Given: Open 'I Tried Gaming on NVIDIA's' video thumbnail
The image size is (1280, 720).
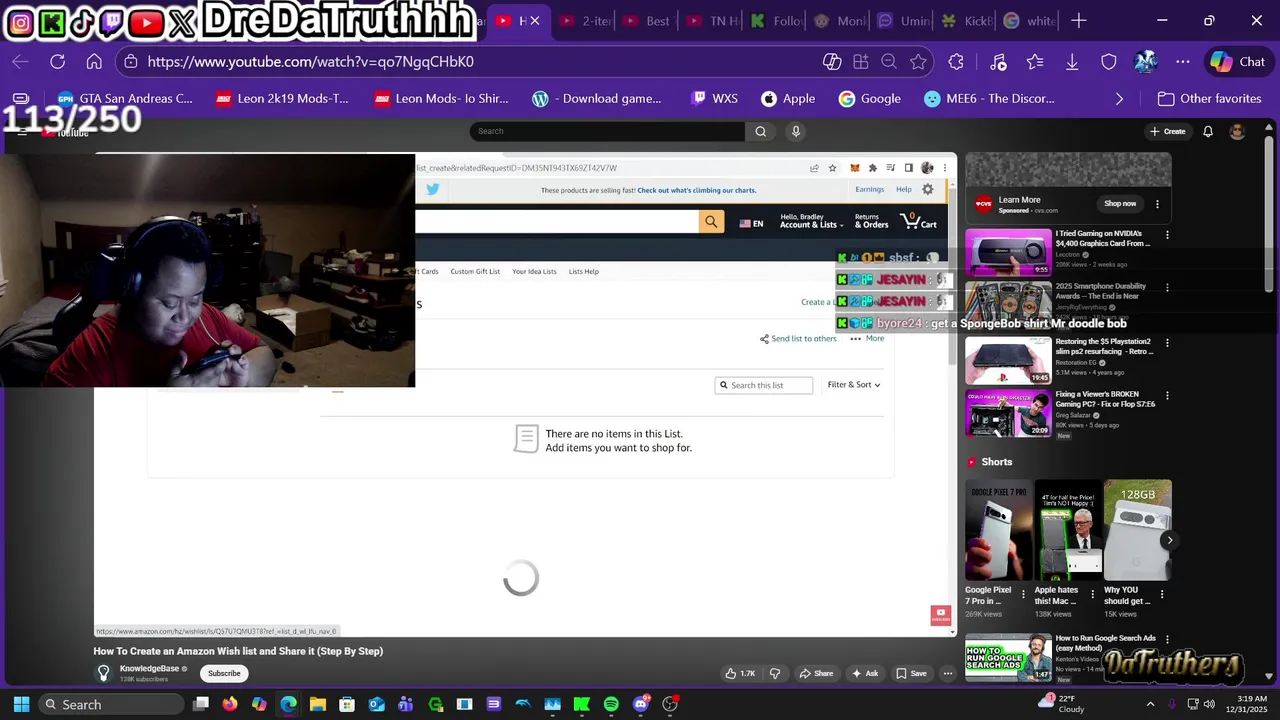Looking at the screenshot, I should [x=1008, y=252].
